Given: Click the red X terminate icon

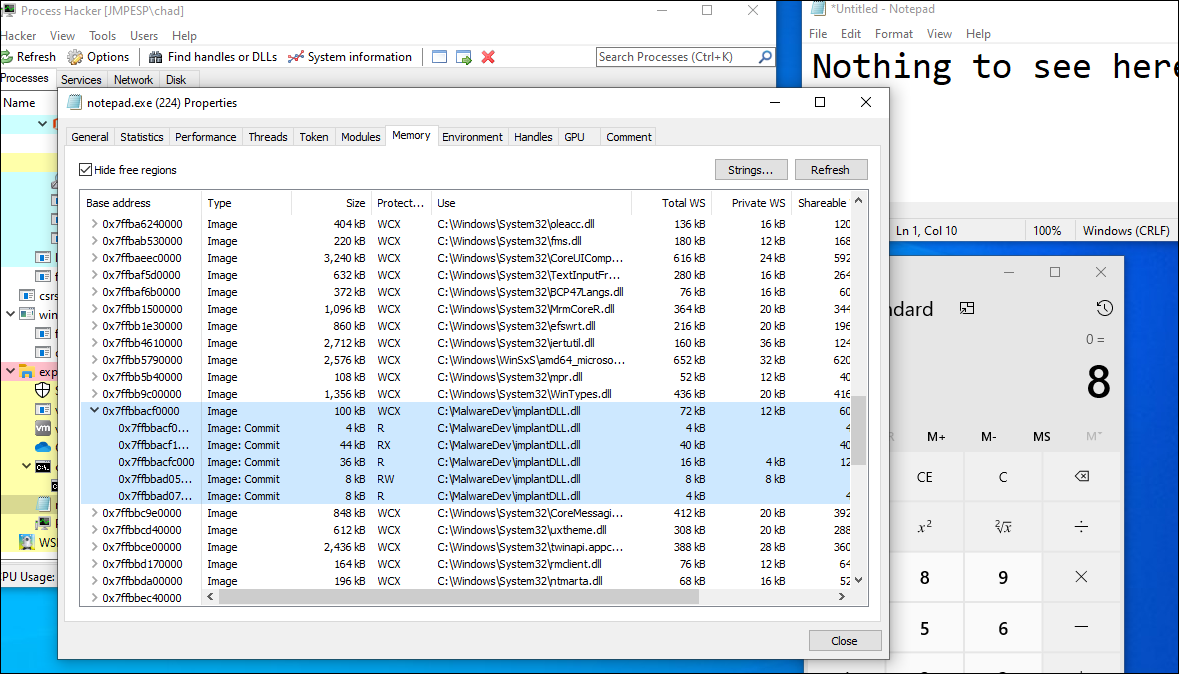Looking at the screenshot, I should coord(488,57).
